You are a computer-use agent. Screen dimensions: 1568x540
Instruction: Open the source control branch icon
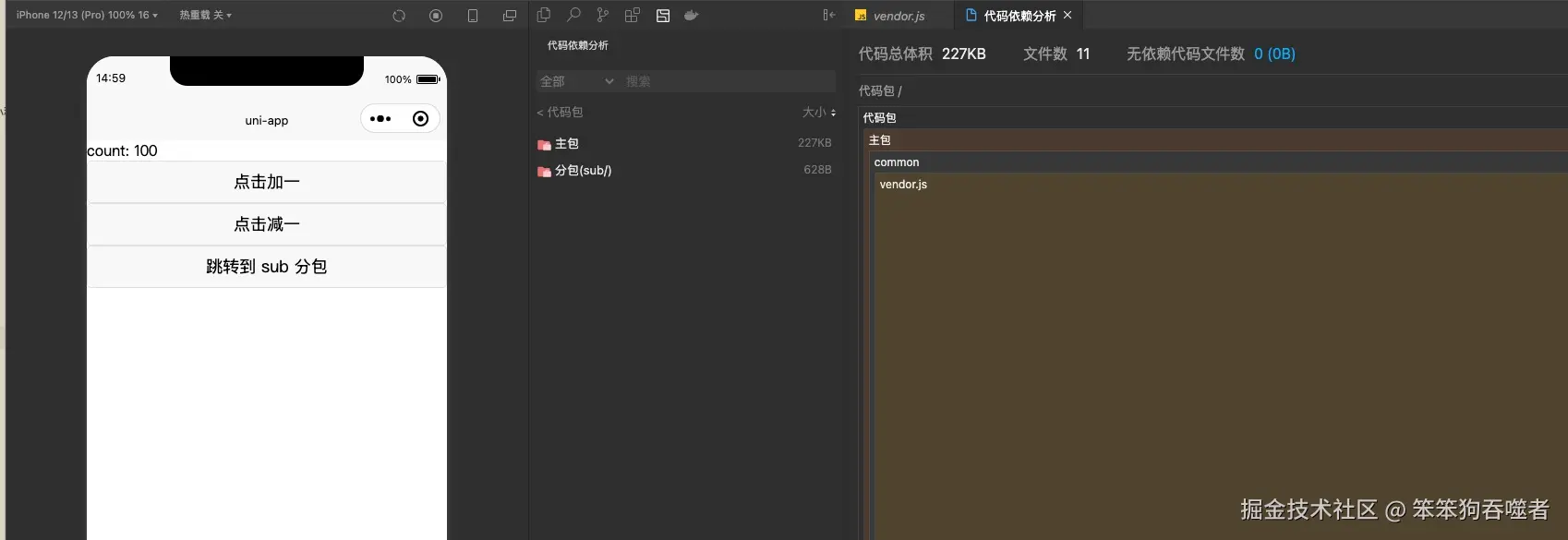(x=603, y=15)
